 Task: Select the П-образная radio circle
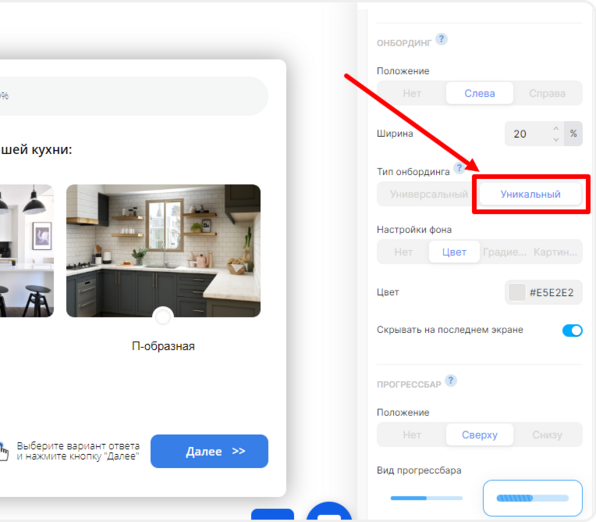[163, 317]
